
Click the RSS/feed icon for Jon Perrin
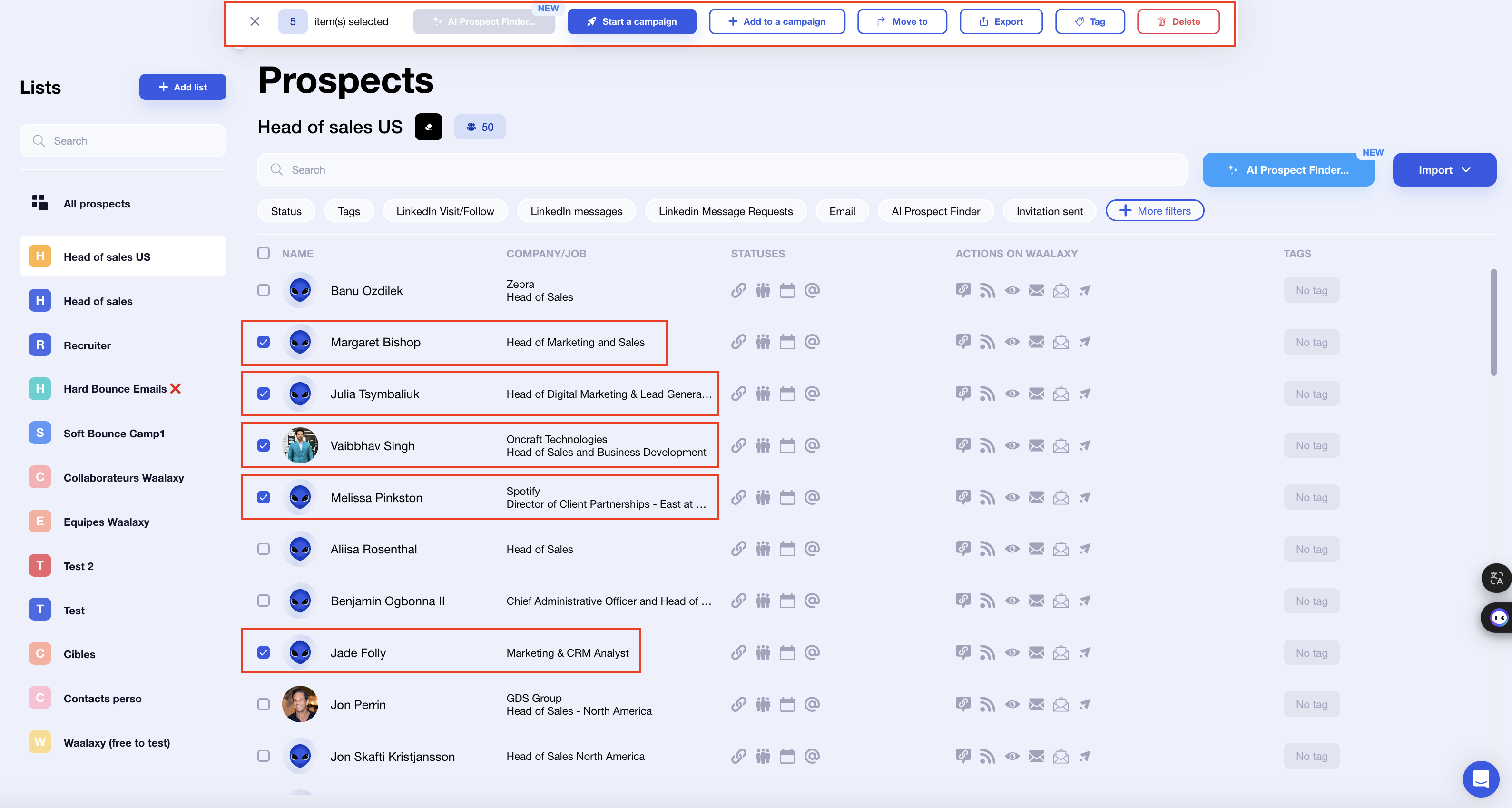[987, 704]
